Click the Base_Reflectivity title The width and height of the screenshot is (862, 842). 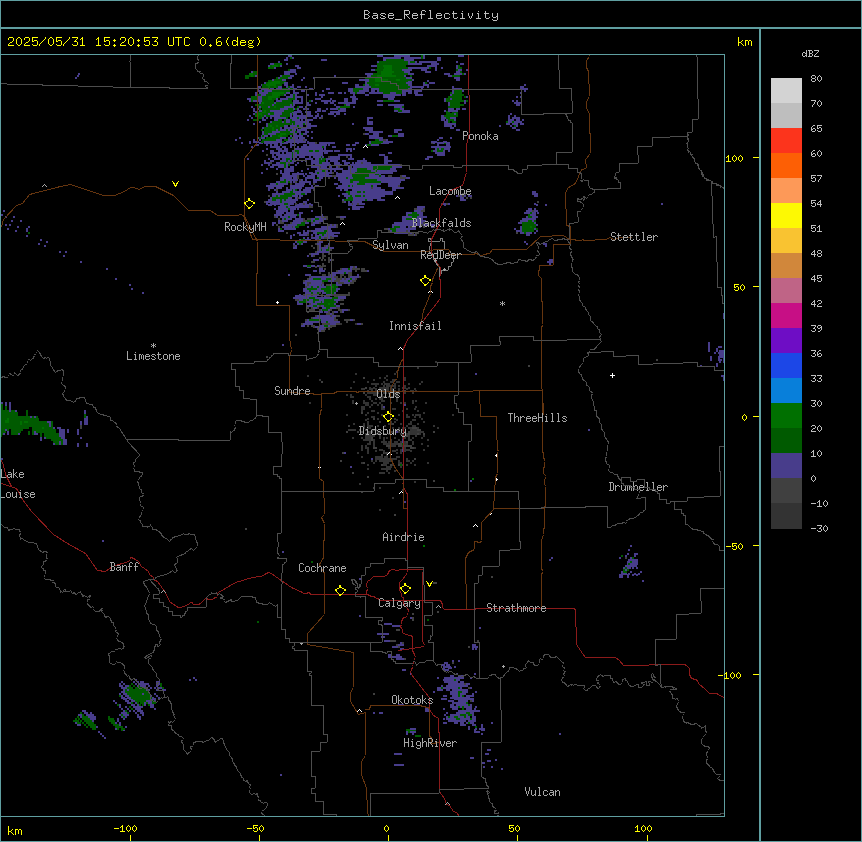pyautogui.click(x=431, y=15)
